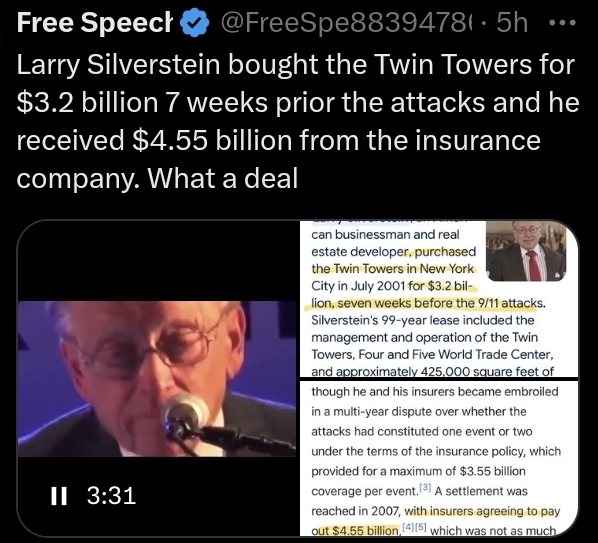Click 'Four and Five World Trade Center' text

coord(456,354)
